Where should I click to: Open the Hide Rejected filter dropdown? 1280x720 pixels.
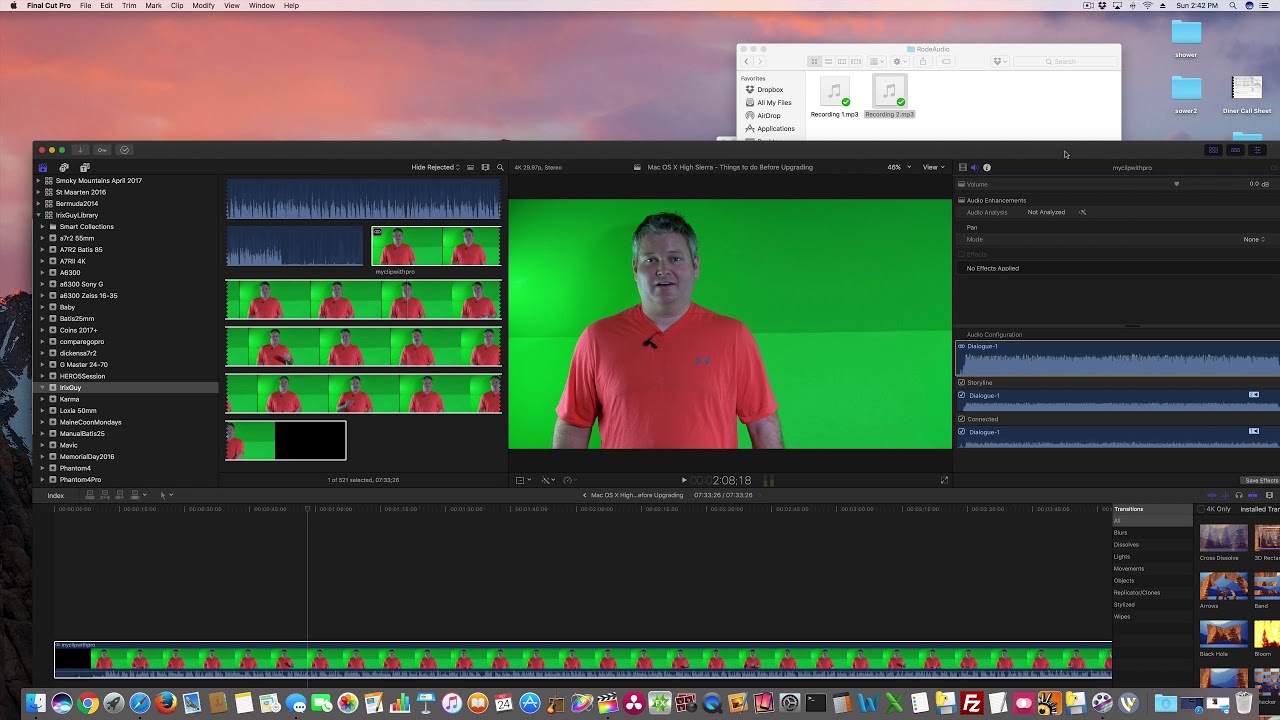435,167
